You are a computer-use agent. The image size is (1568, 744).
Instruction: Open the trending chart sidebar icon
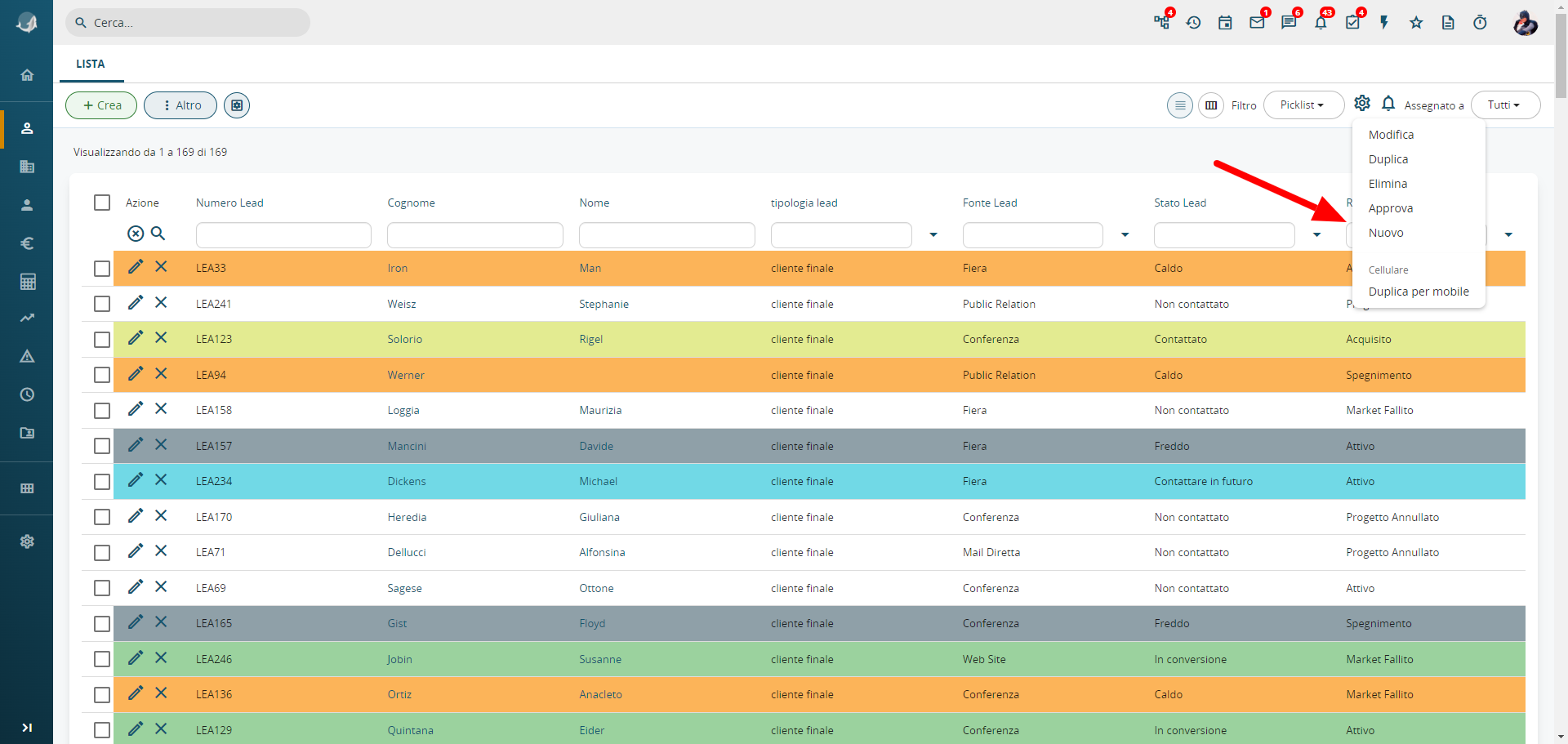point(27,318)
